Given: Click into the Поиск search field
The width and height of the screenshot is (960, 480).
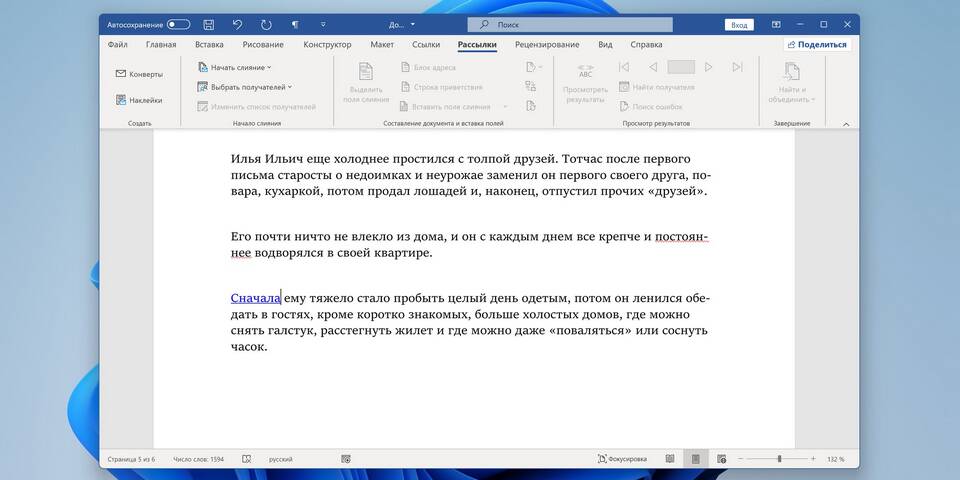Looking at the screenshot, I should coord(570,25).
